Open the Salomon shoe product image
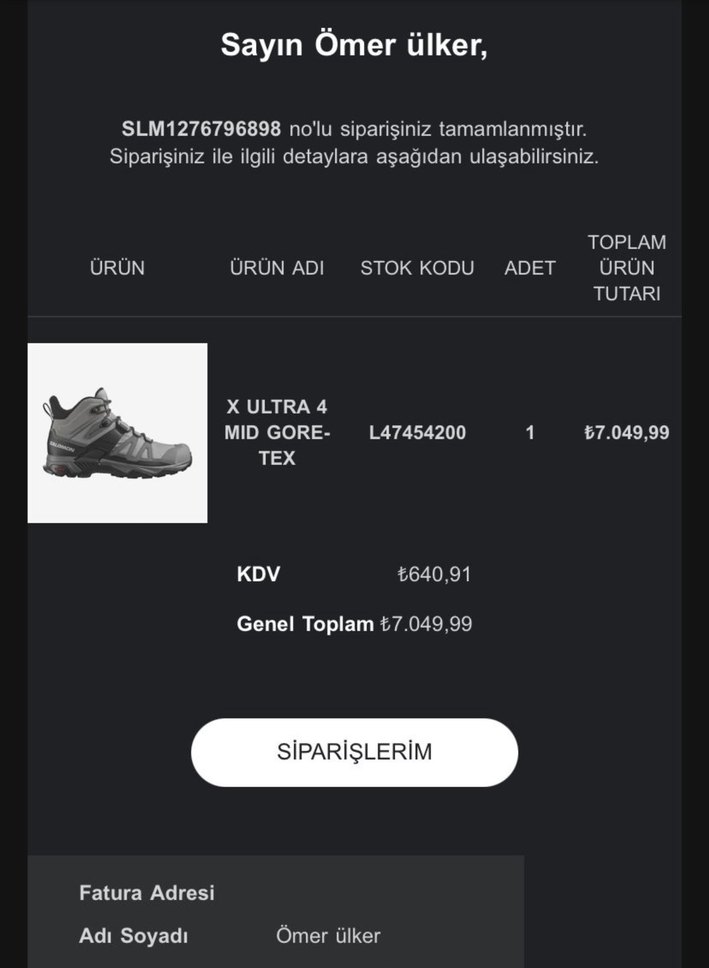 117,433
